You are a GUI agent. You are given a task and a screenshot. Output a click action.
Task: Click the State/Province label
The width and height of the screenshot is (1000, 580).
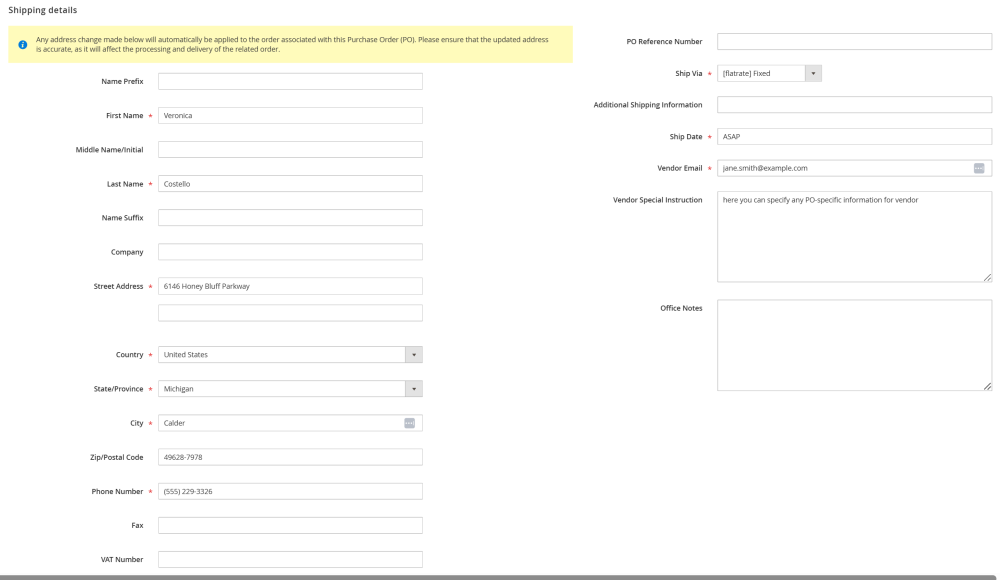(119, 389)
